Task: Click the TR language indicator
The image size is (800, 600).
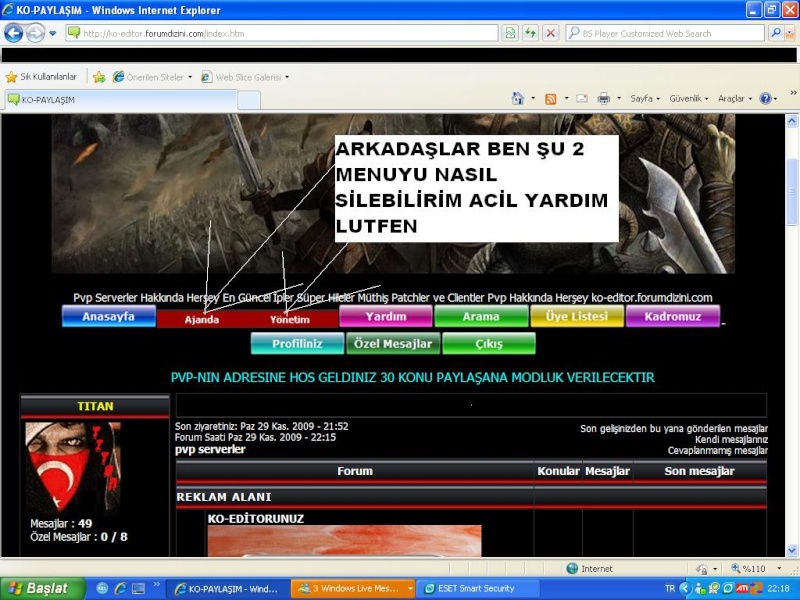Action: pos(670,589)
